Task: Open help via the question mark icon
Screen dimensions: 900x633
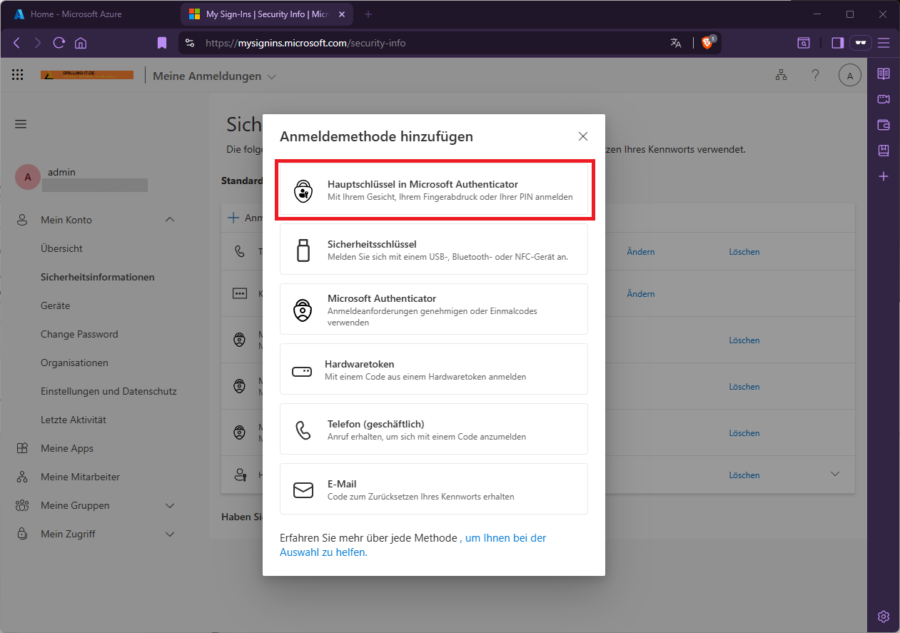Action: pos(815,75)
